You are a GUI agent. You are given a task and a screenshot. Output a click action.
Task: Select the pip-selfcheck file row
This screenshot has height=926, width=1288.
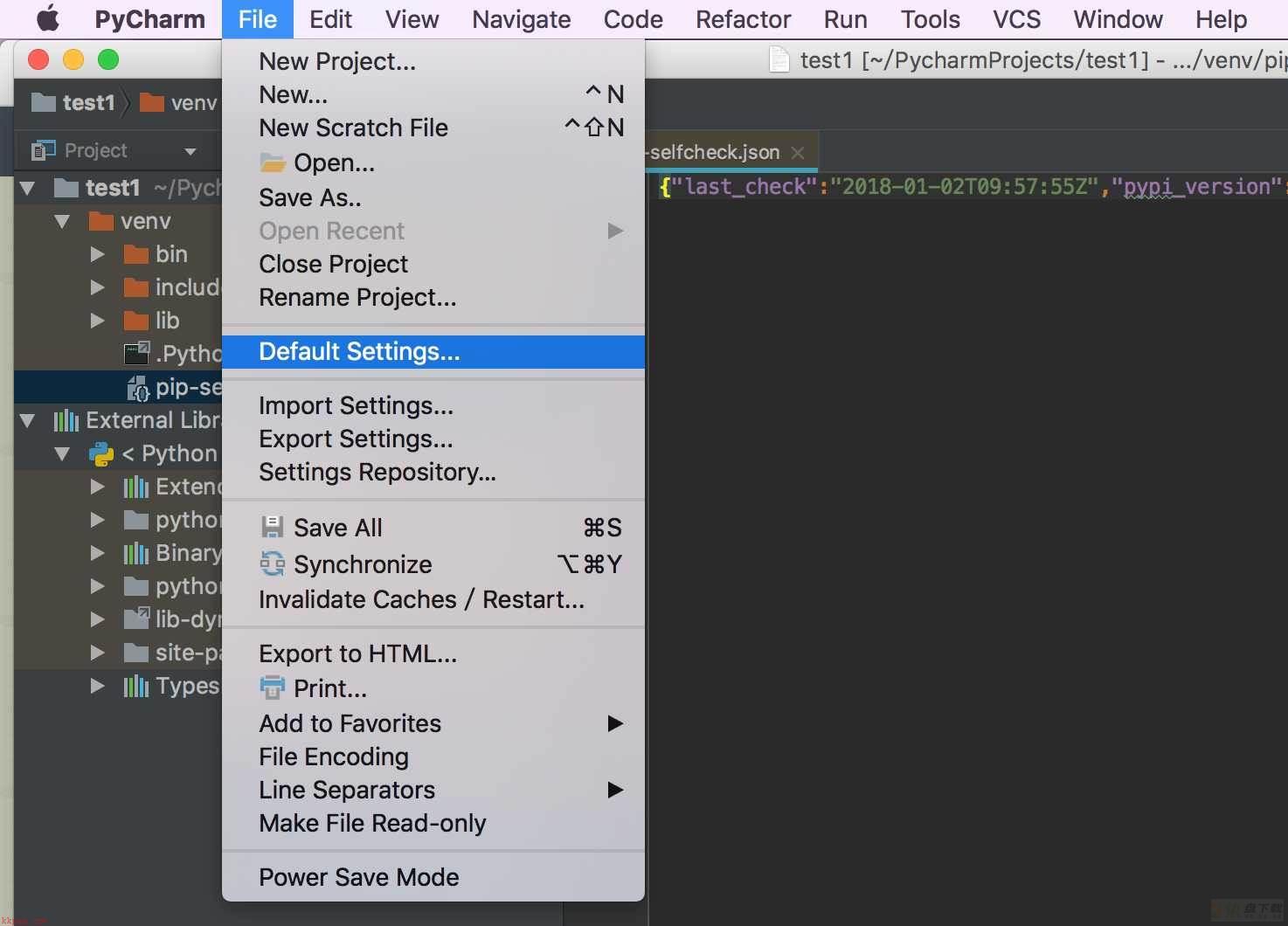tap(118, 387)
